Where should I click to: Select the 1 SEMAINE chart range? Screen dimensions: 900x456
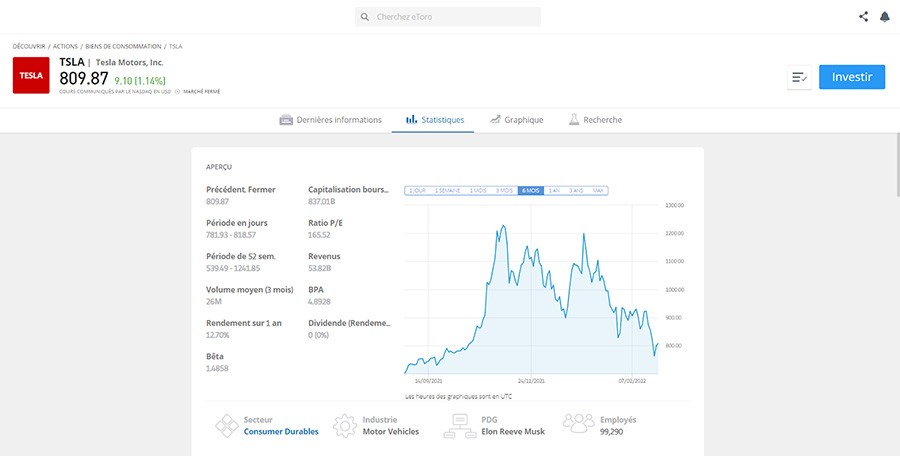[x=447, y=191]
